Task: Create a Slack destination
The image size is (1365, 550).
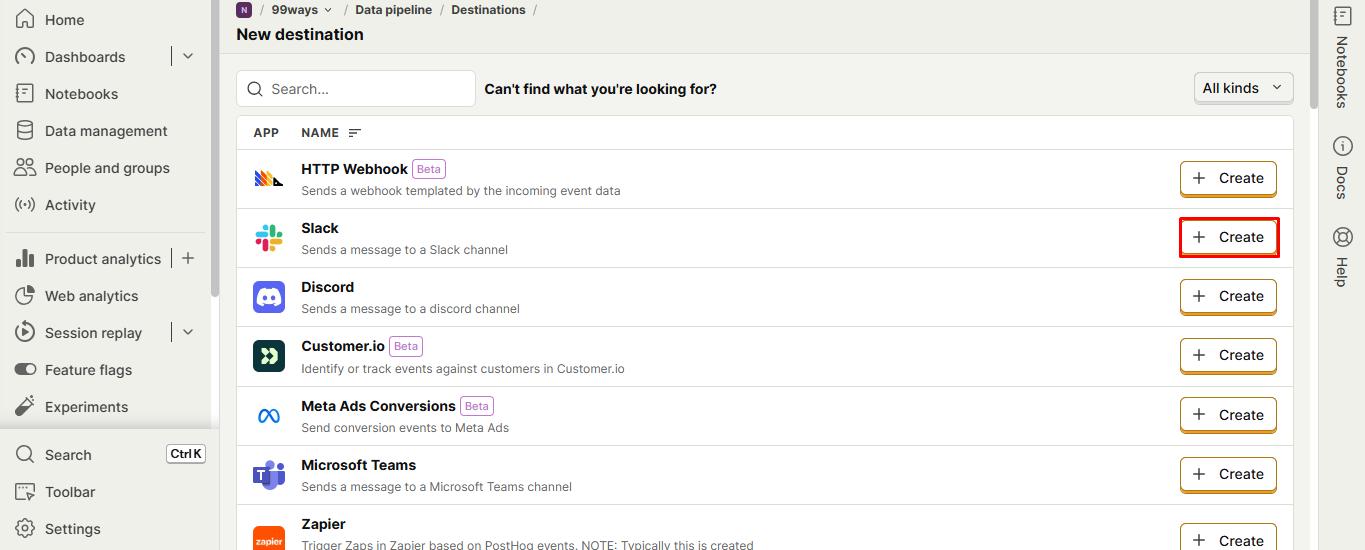Action: coord(1228,237)
